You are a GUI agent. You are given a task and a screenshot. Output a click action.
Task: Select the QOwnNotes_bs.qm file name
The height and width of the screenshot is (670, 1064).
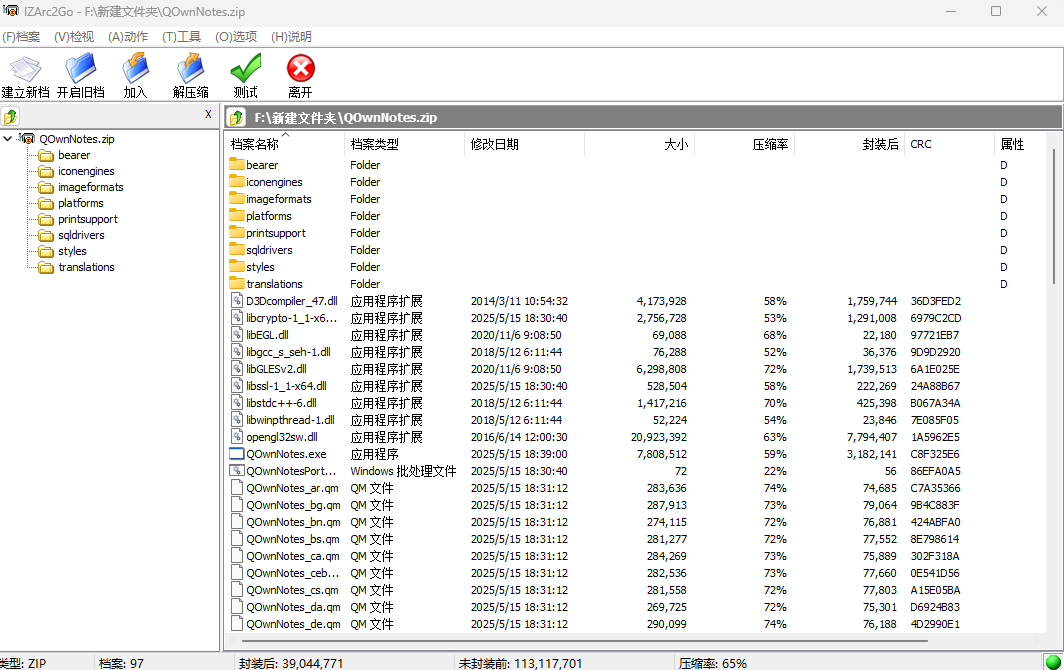tap(293, 539)
